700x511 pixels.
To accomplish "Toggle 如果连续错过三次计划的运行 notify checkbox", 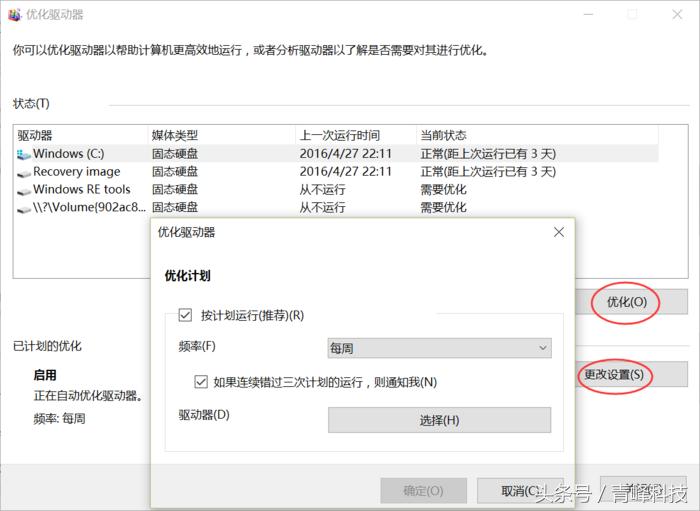I will point(201,382).
